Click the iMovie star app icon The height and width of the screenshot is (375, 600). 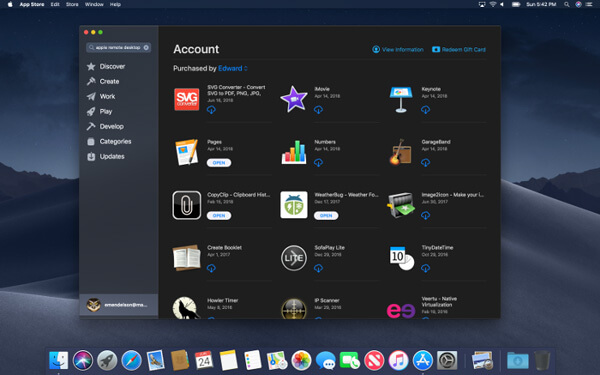click(x=294, y=99)
